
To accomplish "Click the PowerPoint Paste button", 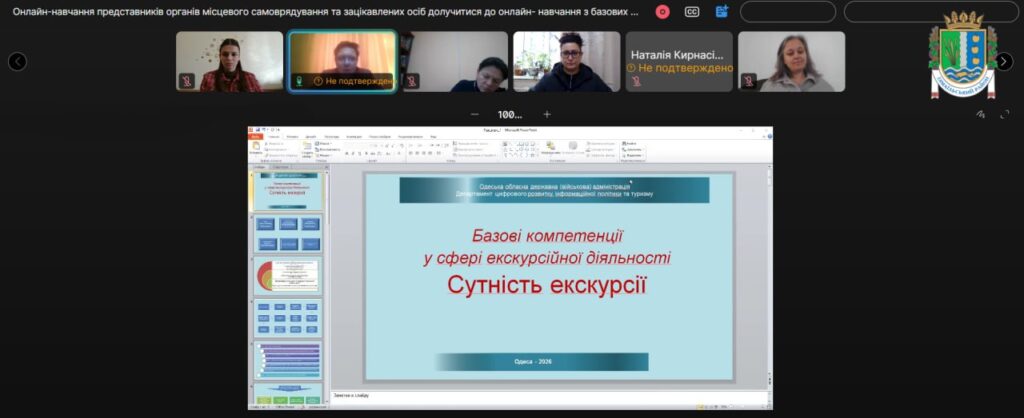I will click(x=257, y=148).
